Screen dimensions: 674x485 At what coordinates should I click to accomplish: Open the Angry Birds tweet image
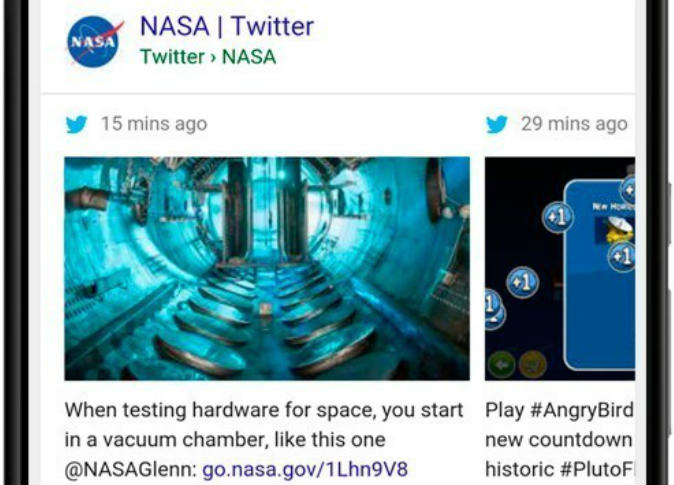(x=560, y=268)
